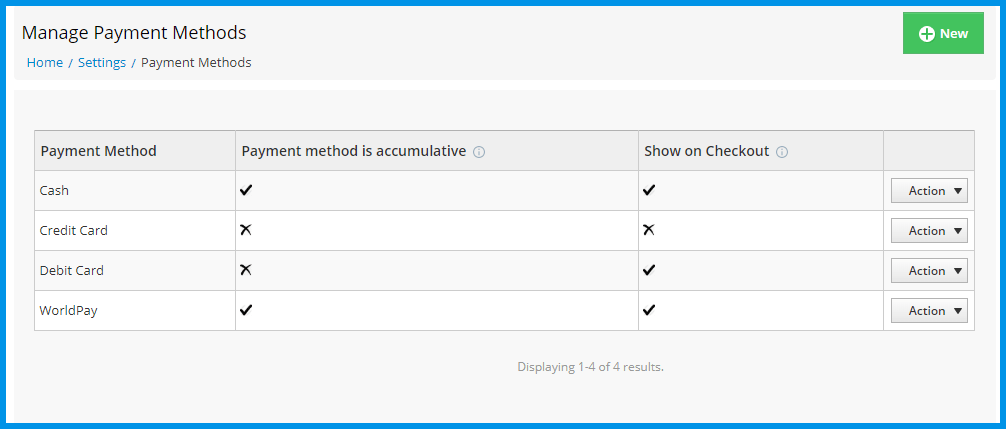This screenshot has height=429, width=1006.
Task: Open the Action dropdown for Credit Card
Action: pyautogui.click(x=929, y=230)
